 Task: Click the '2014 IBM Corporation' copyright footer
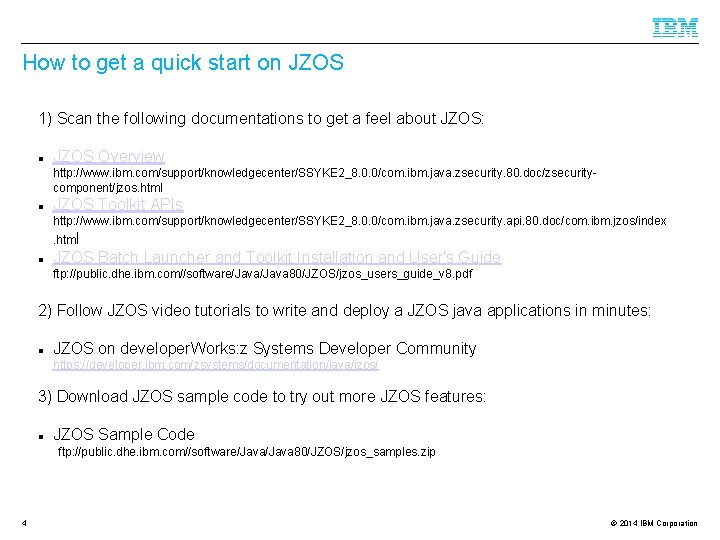click(x=654, y=523)
